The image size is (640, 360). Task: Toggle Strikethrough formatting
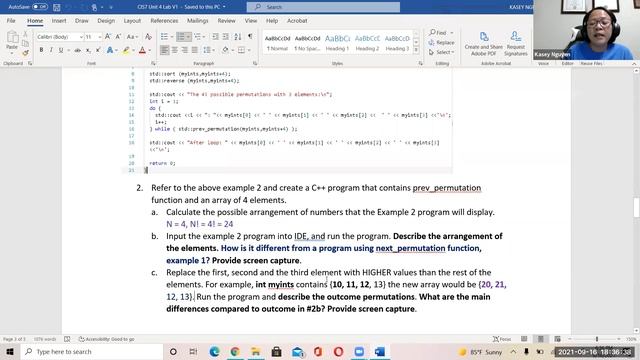click(x=78, y=50)
